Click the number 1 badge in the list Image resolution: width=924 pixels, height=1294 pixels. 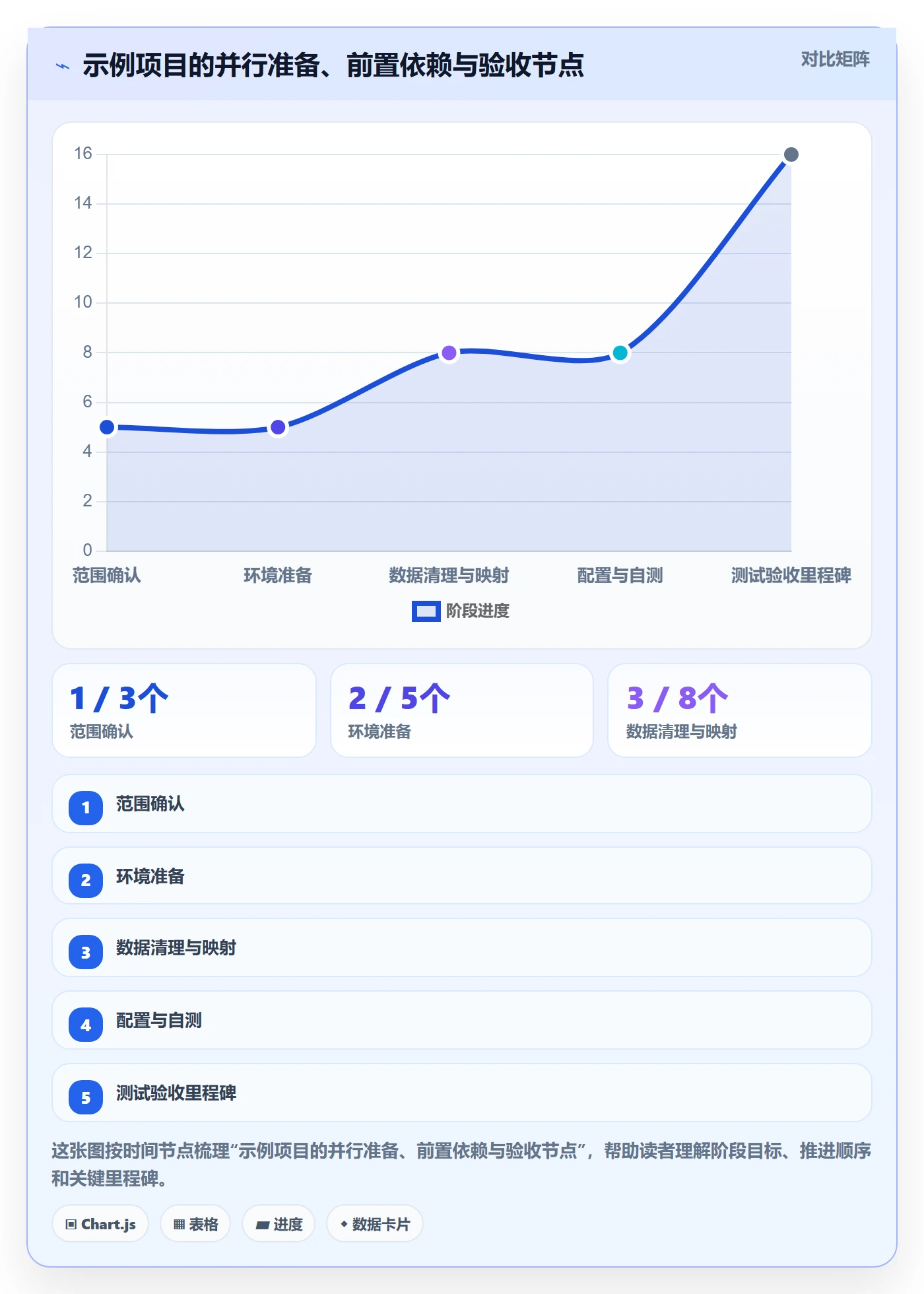86,807
